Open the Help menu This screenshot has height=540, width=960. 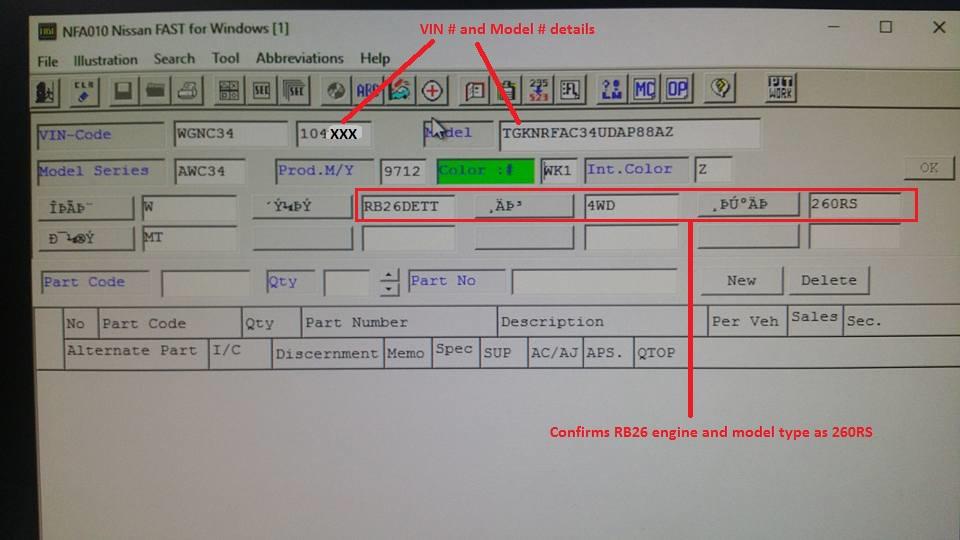pyautogui.click(x=375, y=58)
